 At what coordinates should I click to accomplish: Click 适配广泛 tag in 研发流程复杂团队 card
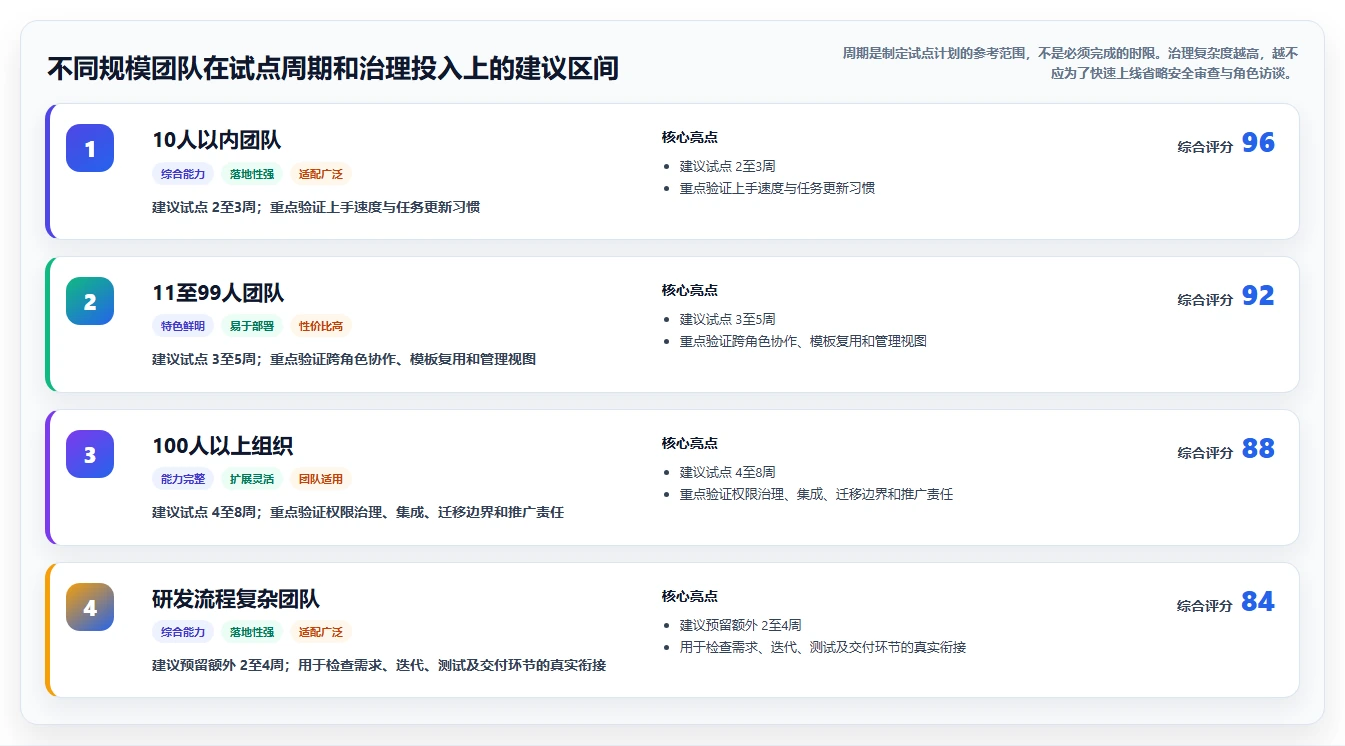(321, 632)
